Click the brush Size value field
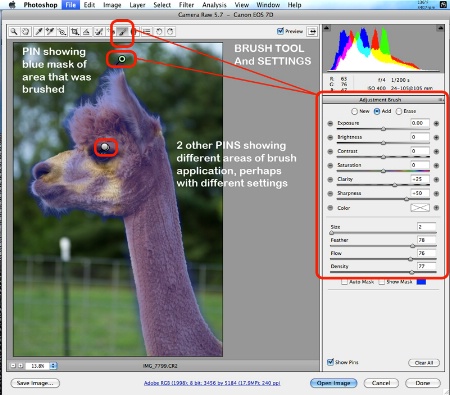 (426, 227)
